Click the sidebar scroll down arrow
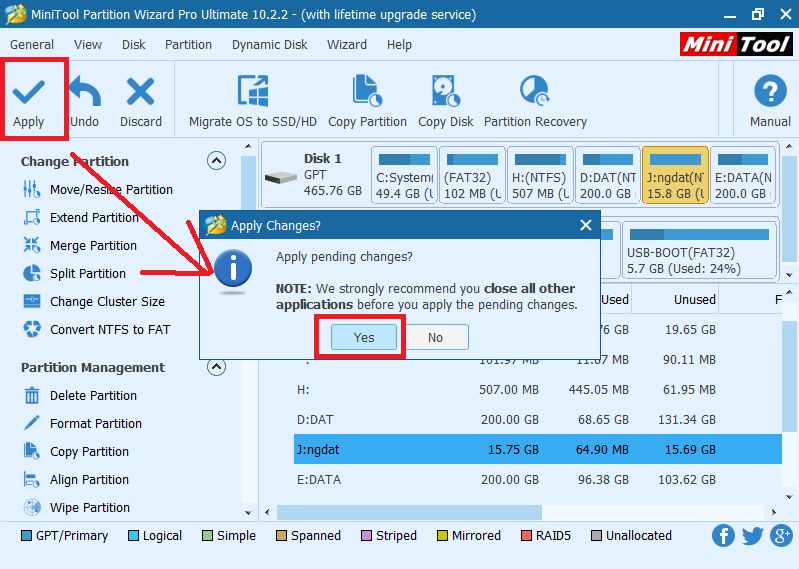The height and width of the screenshot is (569, 799). 248,512
